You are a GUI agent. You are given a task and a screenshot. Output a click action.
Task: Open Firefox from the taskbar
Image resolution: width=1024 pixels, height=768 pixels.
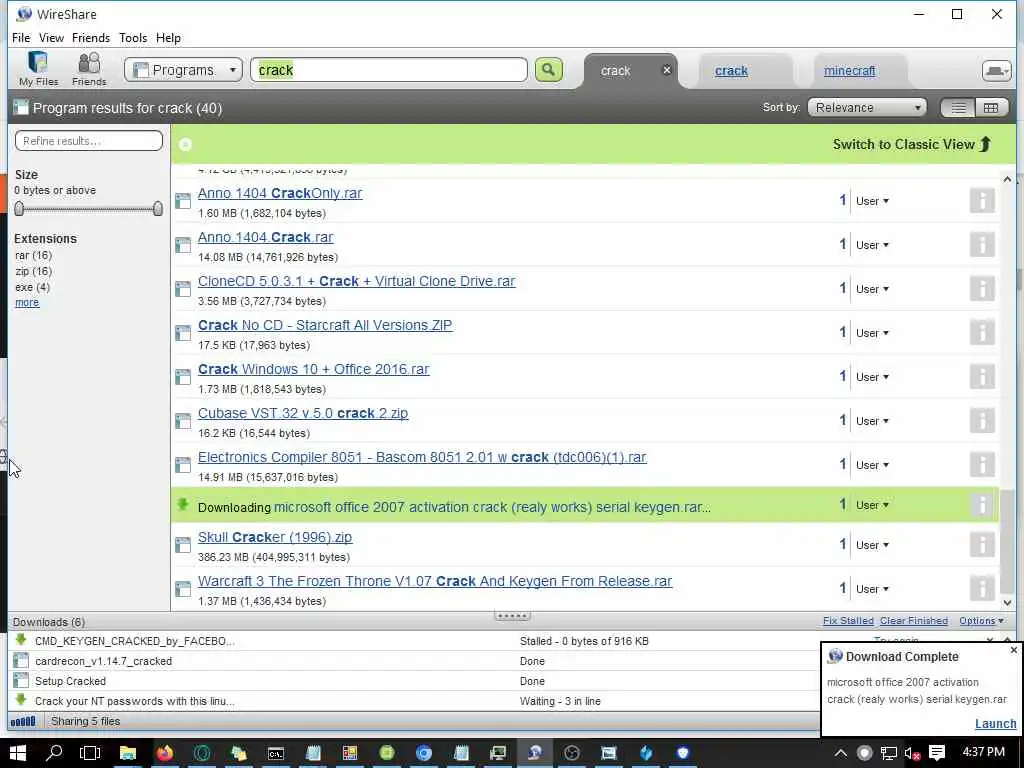[x=165, y=753]
